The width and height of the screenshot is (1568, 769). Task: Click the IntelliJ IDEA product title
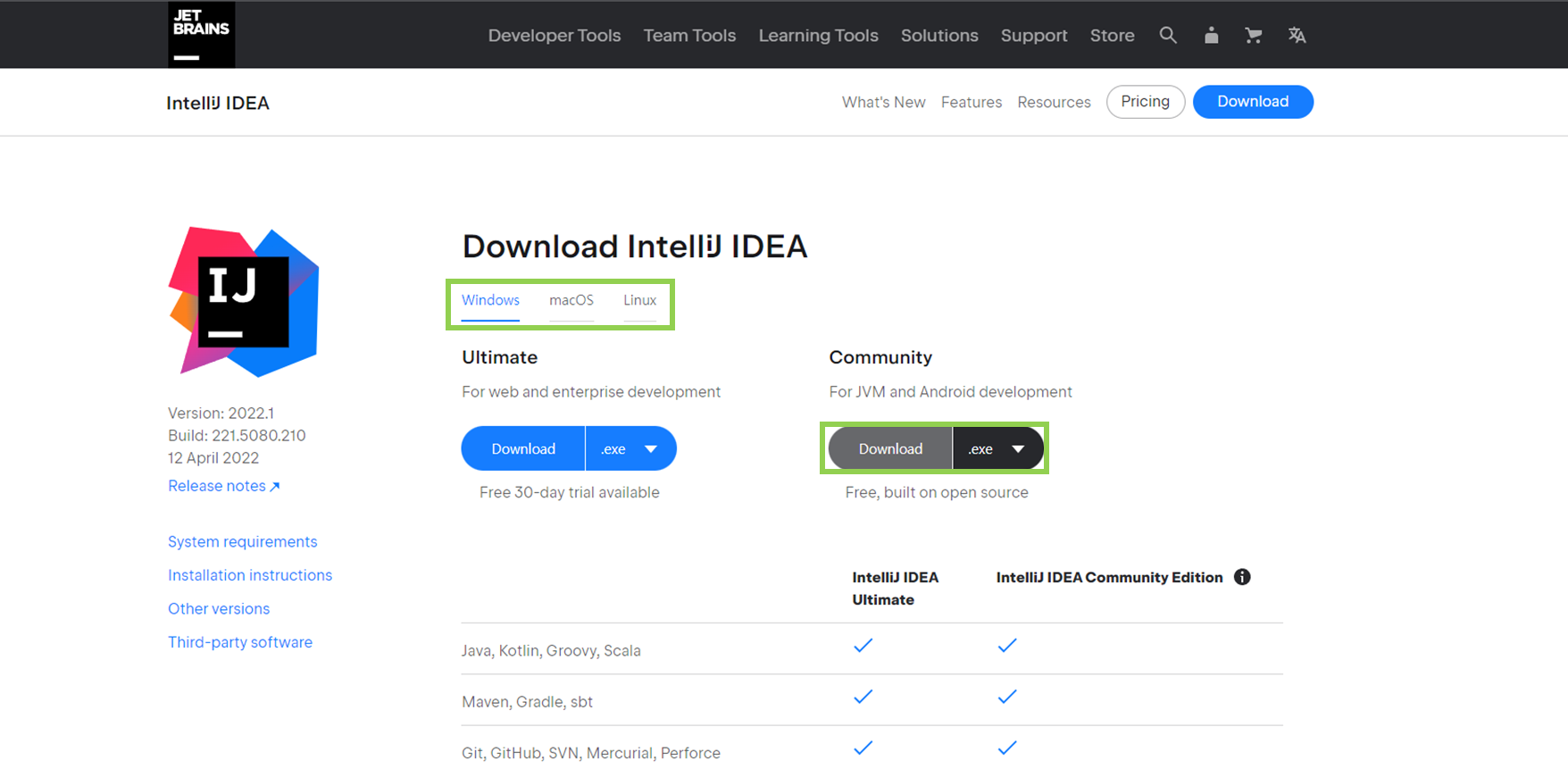pos(218,103)
